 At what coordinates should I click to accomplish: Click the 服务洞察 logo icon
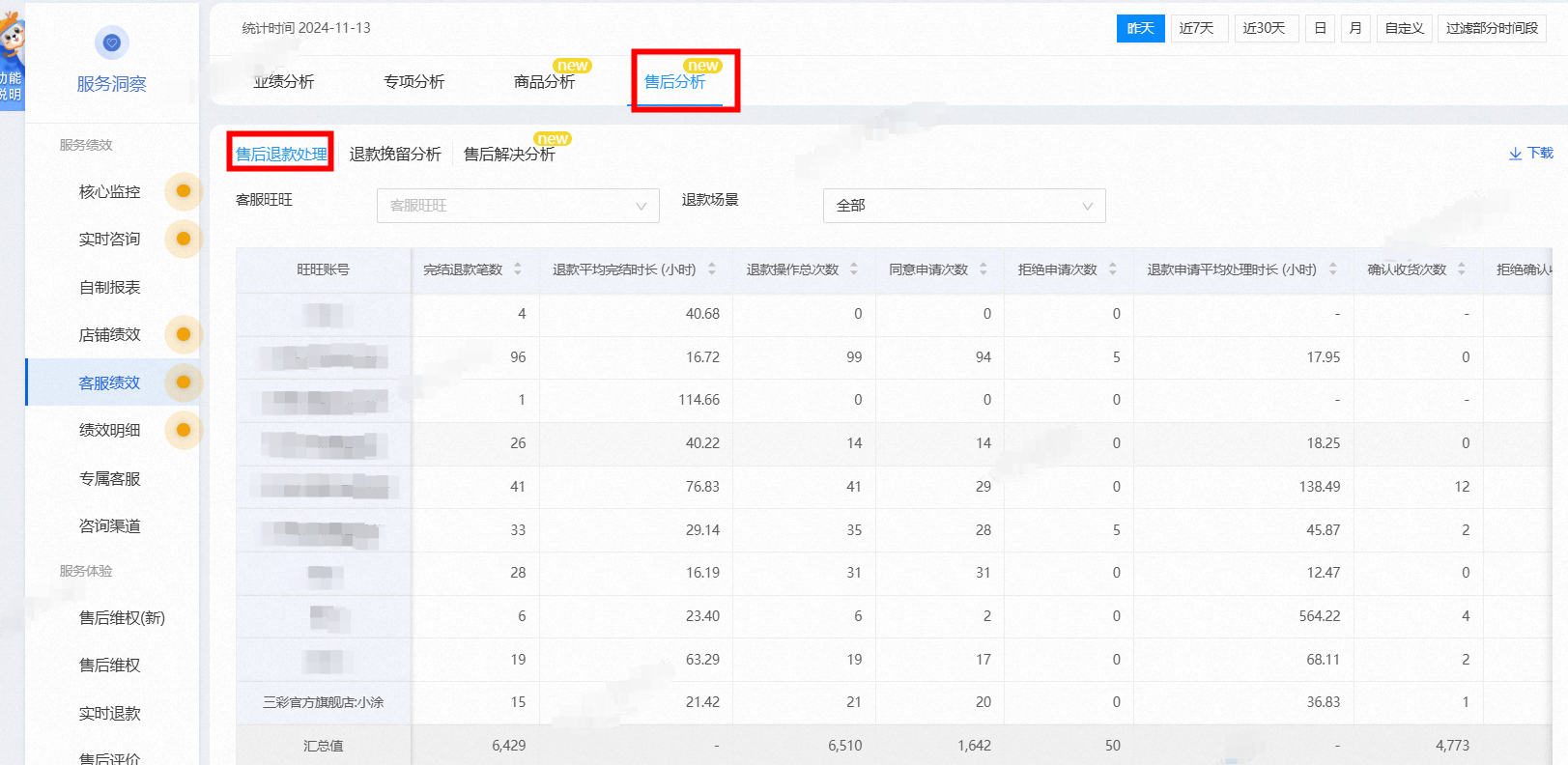[x=111, y=42]
